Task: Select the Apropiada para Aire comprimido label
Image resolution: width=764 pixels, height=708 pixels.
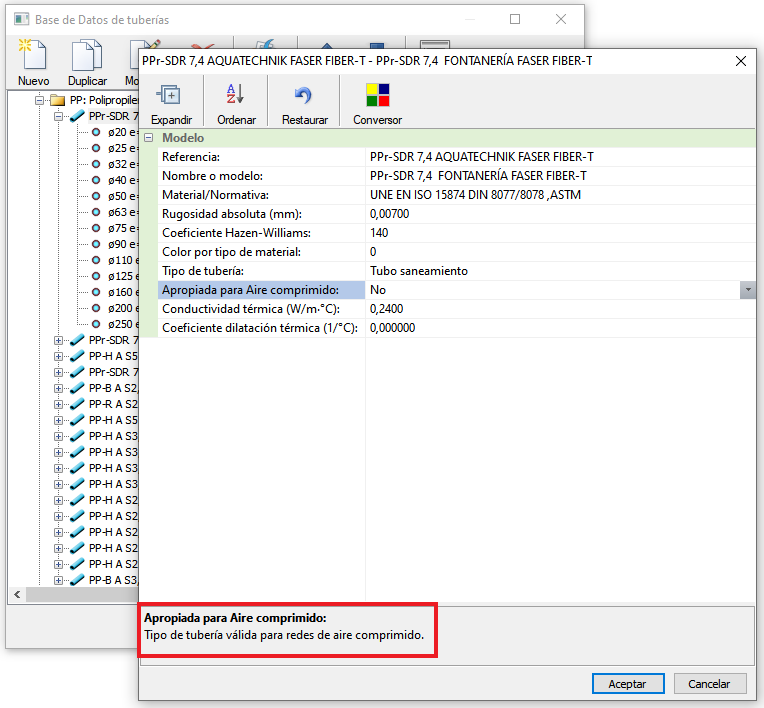Action: [x=250, y=290]
